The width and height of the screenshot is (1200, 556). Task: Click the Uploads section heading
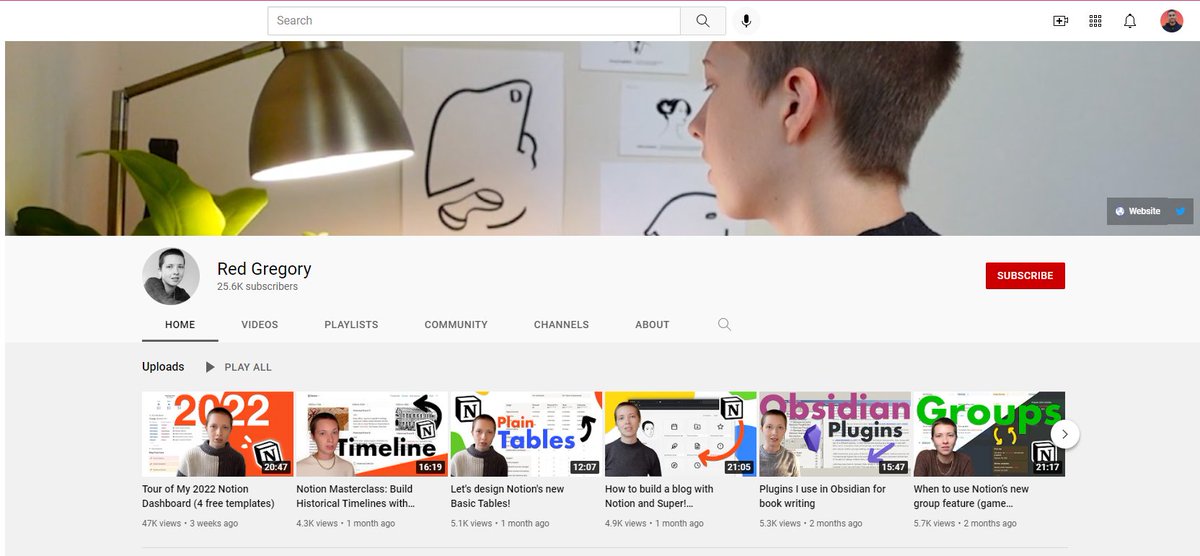coord(163,367)
